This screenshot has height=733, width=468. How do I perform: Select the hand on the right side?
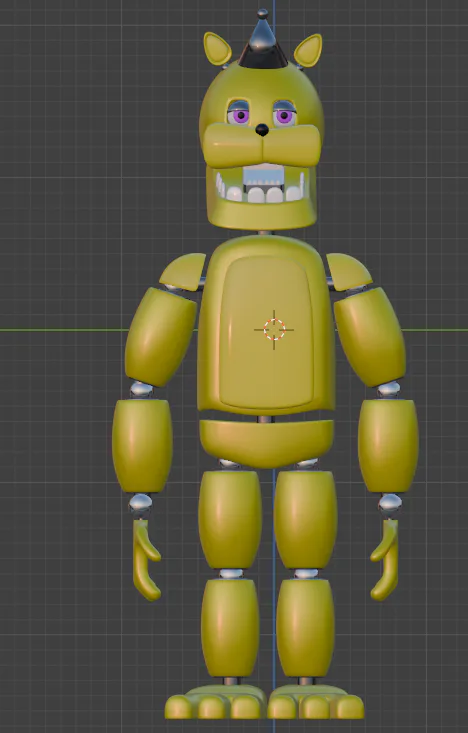pyautogui.click(x=386, y=560)
